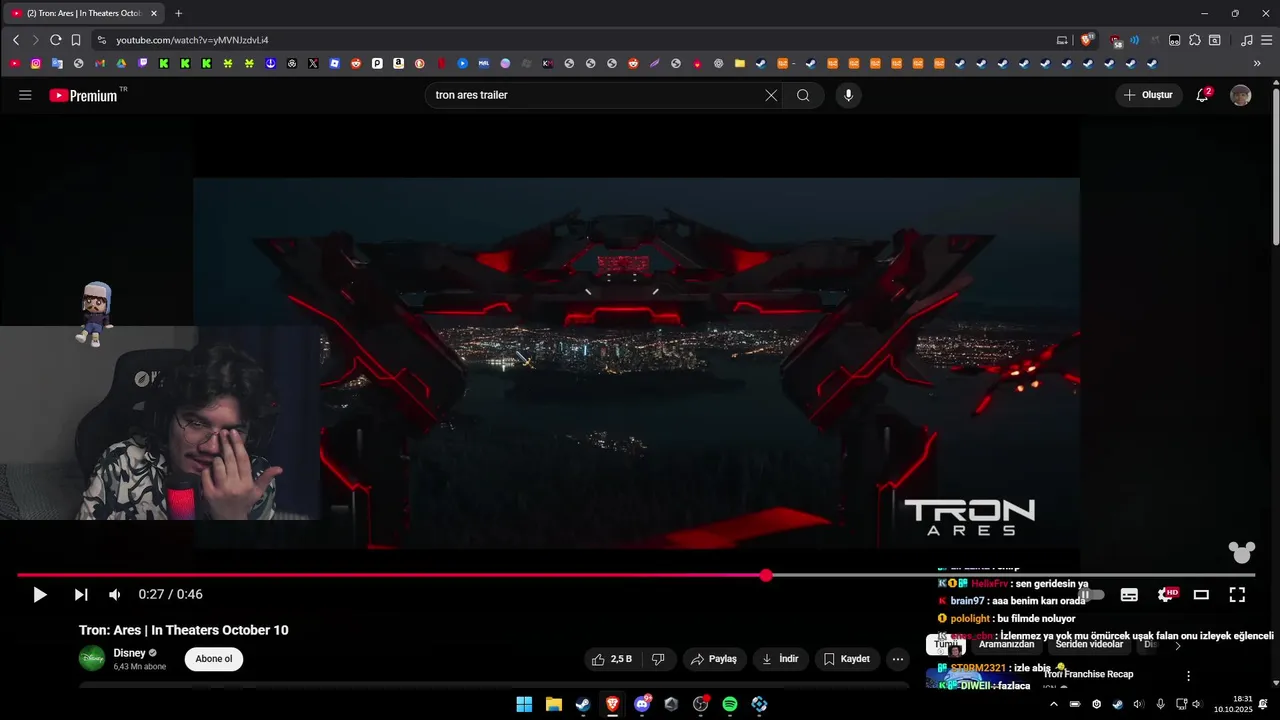Click the İndir download button

[780, 659]
